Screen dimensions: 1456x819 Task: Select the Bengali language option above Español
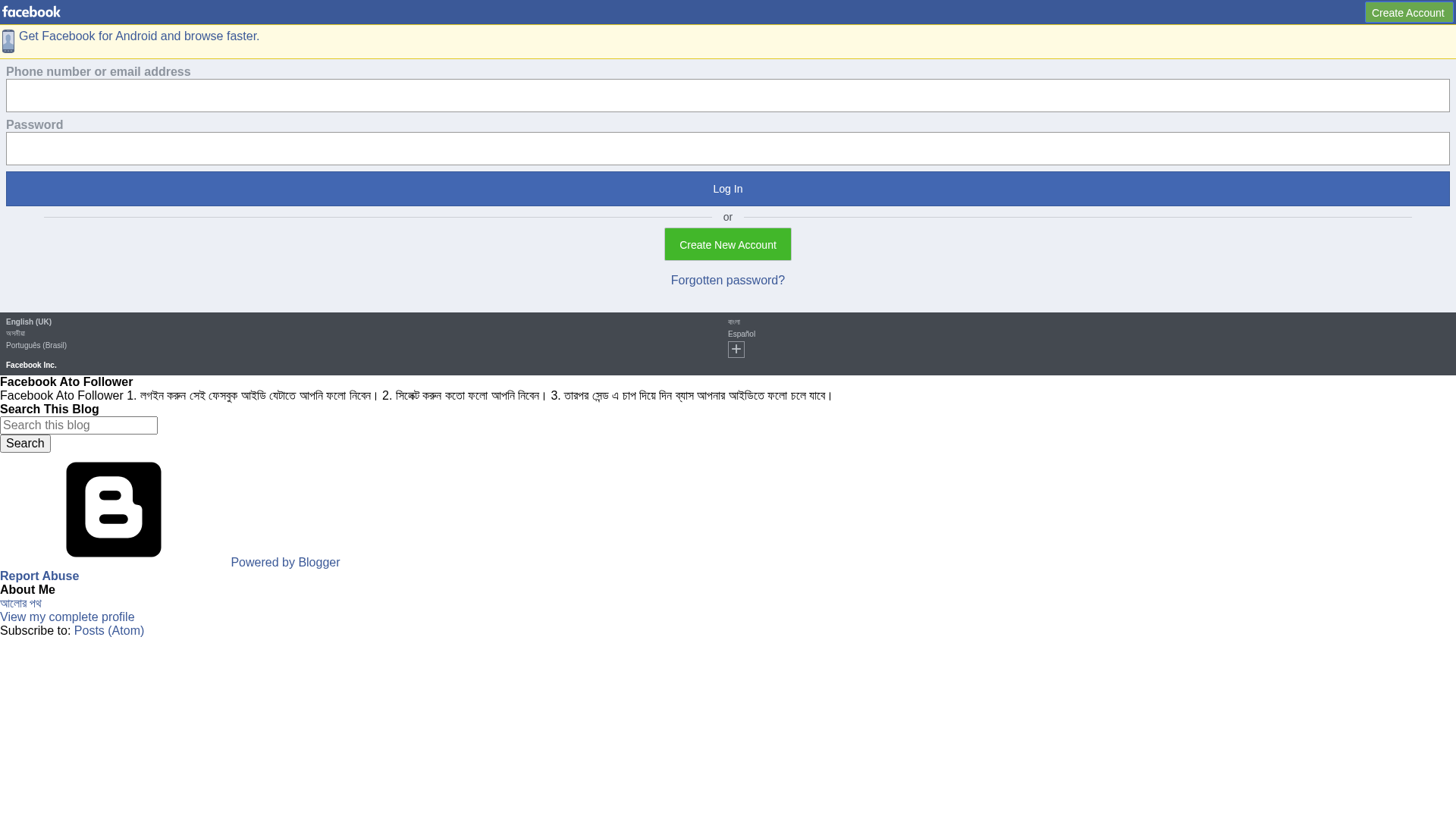[x=734, y=322]
